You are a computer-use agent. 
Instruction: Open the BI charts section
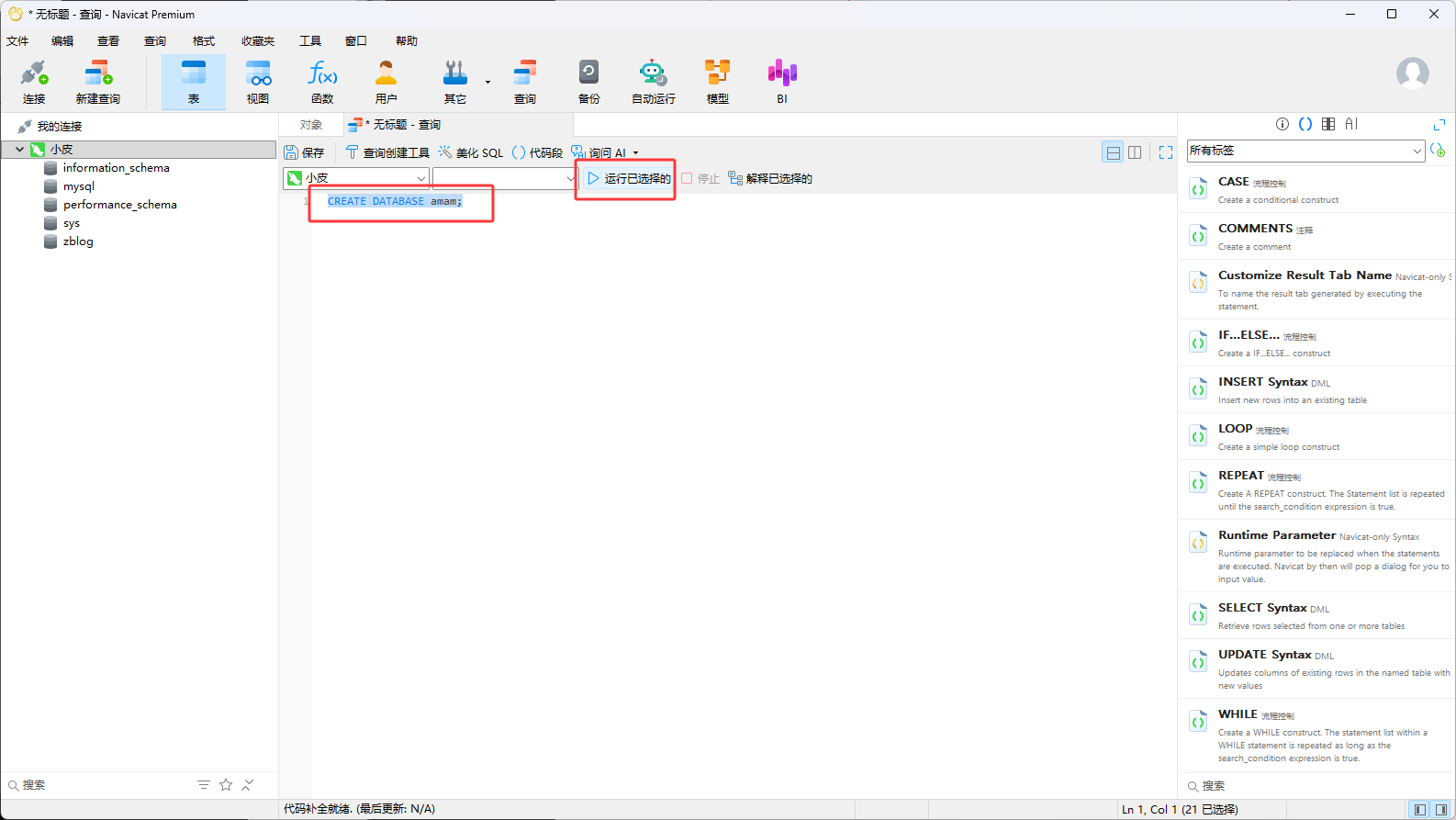click(782, 82)
